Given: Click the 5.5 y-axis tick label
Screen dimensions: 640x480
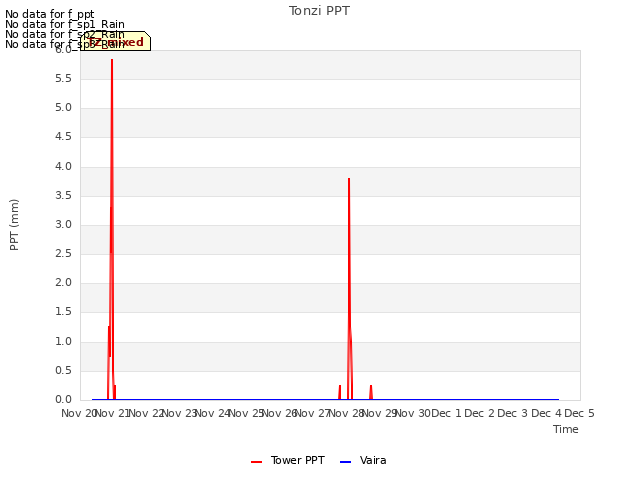Looking at the screenshot, I should click(x=63, y=79).
